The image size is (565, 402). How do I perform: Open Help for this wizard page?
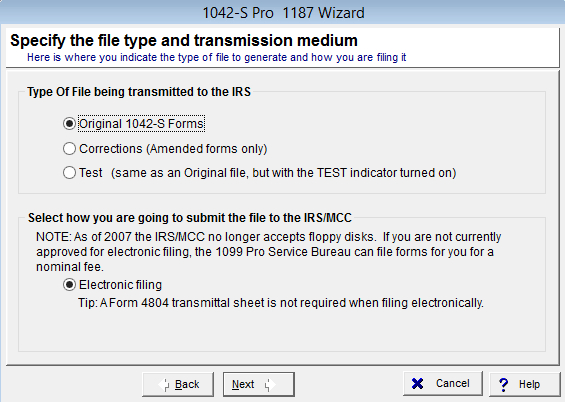tap(525, 384)
